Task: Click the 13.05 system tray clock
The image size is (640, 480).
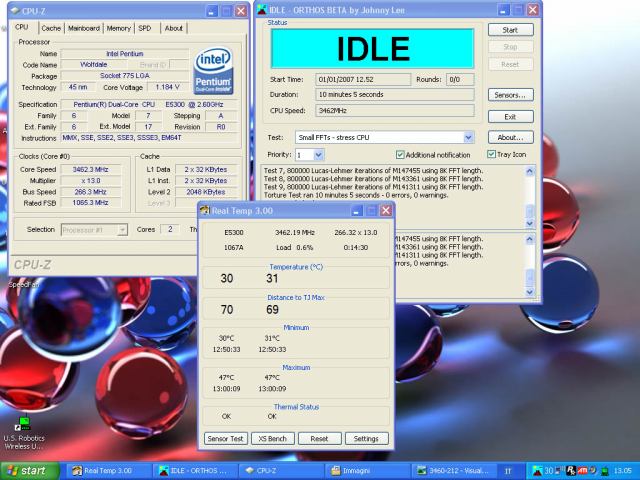Action: pyautogui.click(x=622, y=471)
